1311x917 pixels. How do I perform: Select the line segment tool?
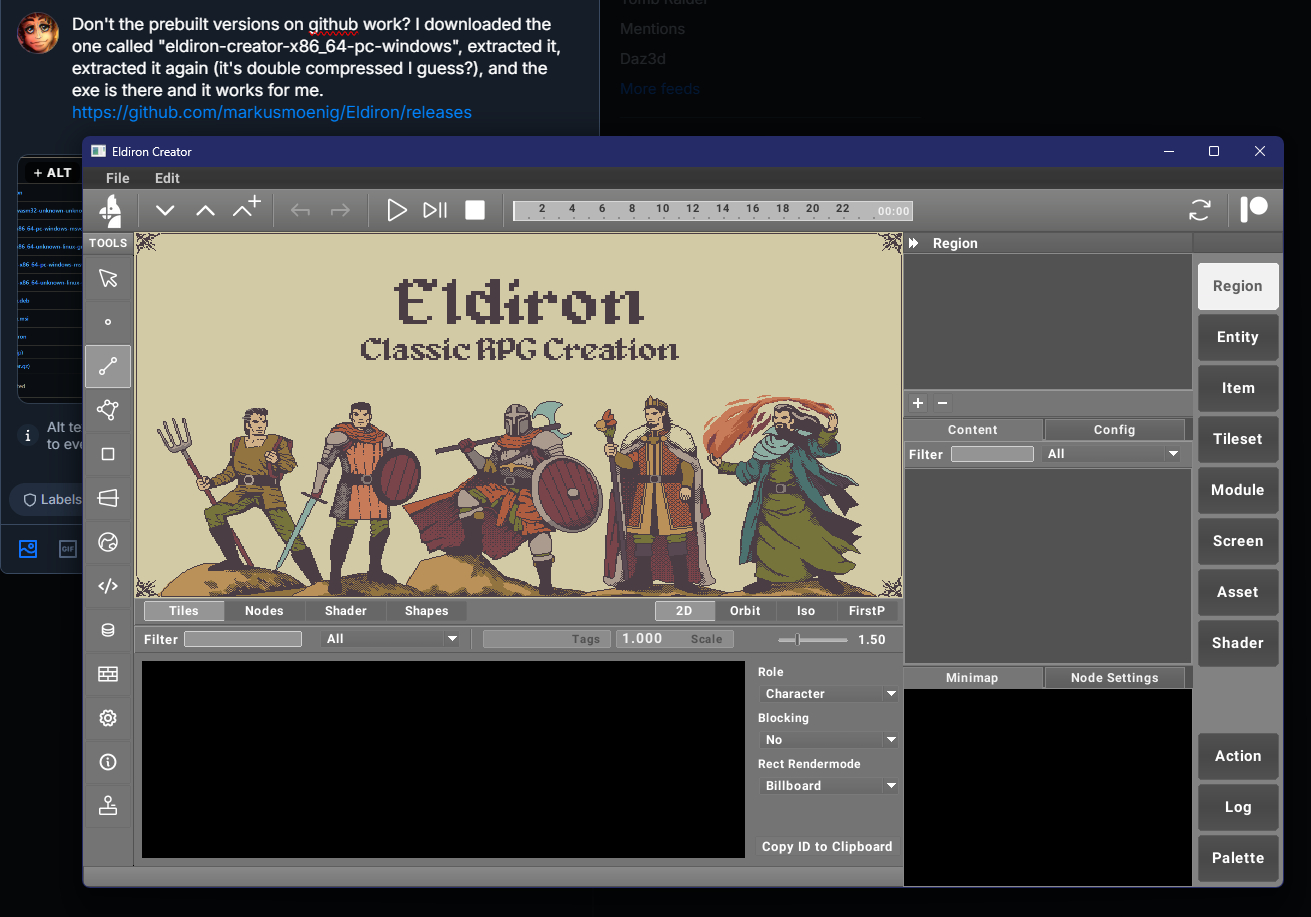108,366
